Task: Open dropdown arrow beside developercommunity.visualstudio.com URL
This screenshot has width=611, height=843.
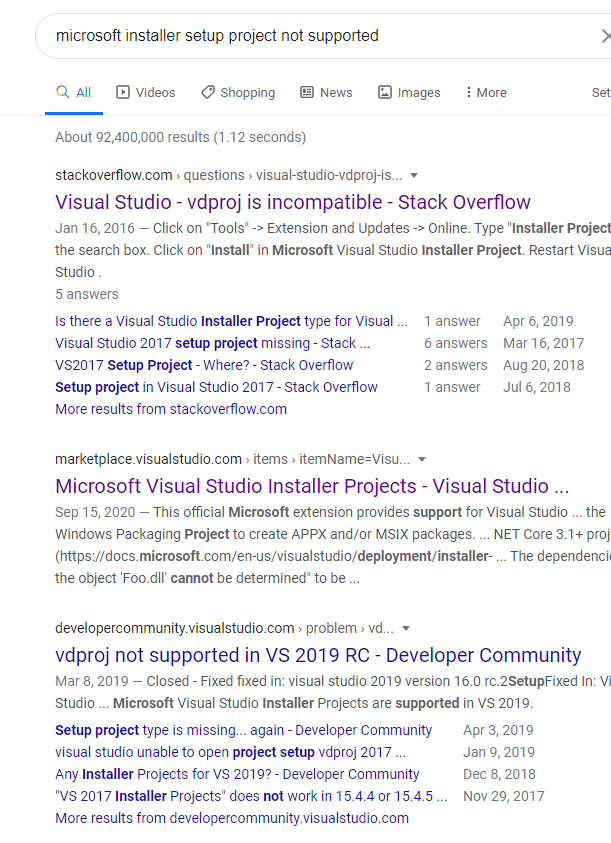Action: click(406, 628)
